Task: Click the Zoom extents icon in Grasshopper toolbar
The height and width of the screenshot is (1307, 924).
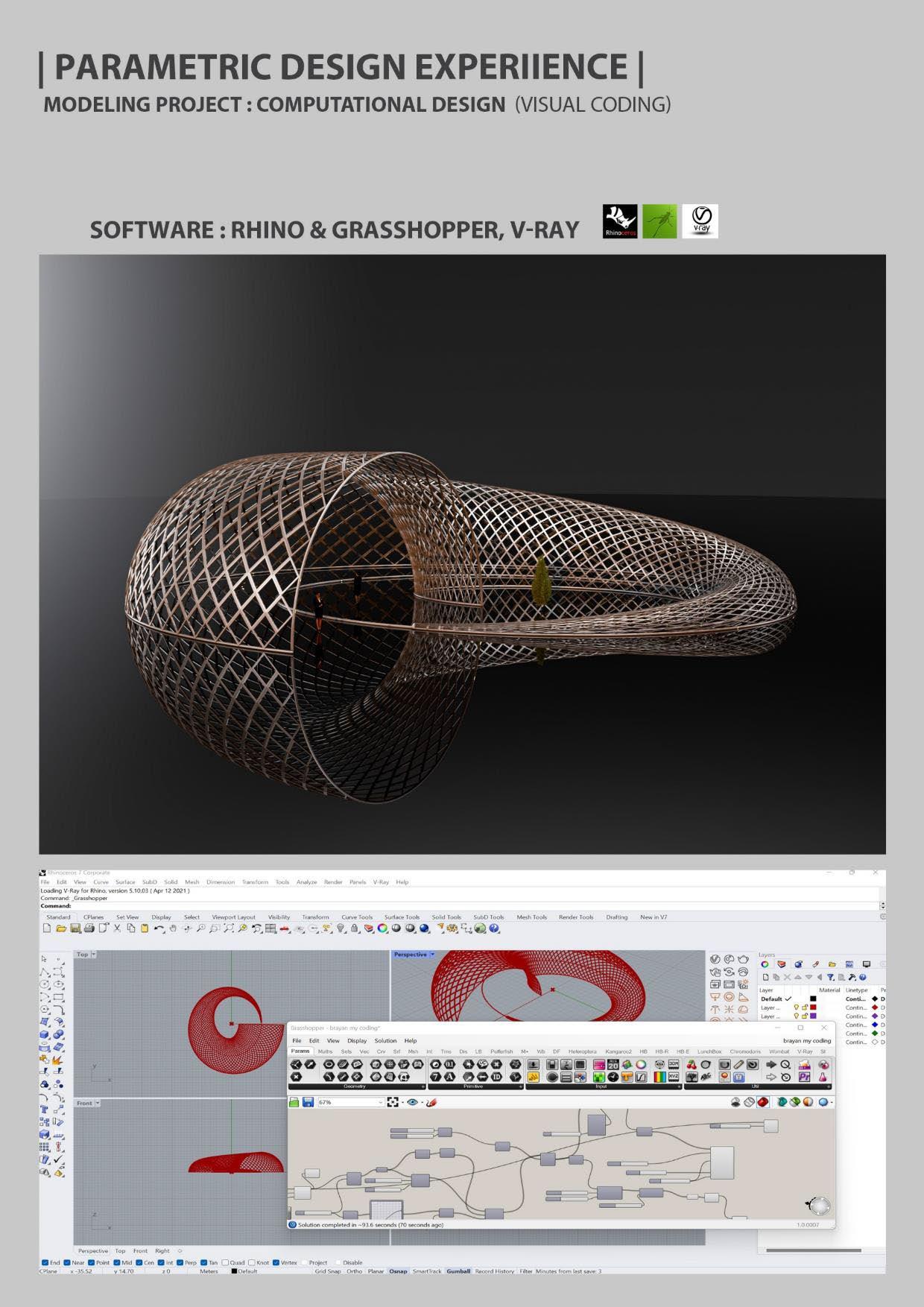Action: (392, 1102)
